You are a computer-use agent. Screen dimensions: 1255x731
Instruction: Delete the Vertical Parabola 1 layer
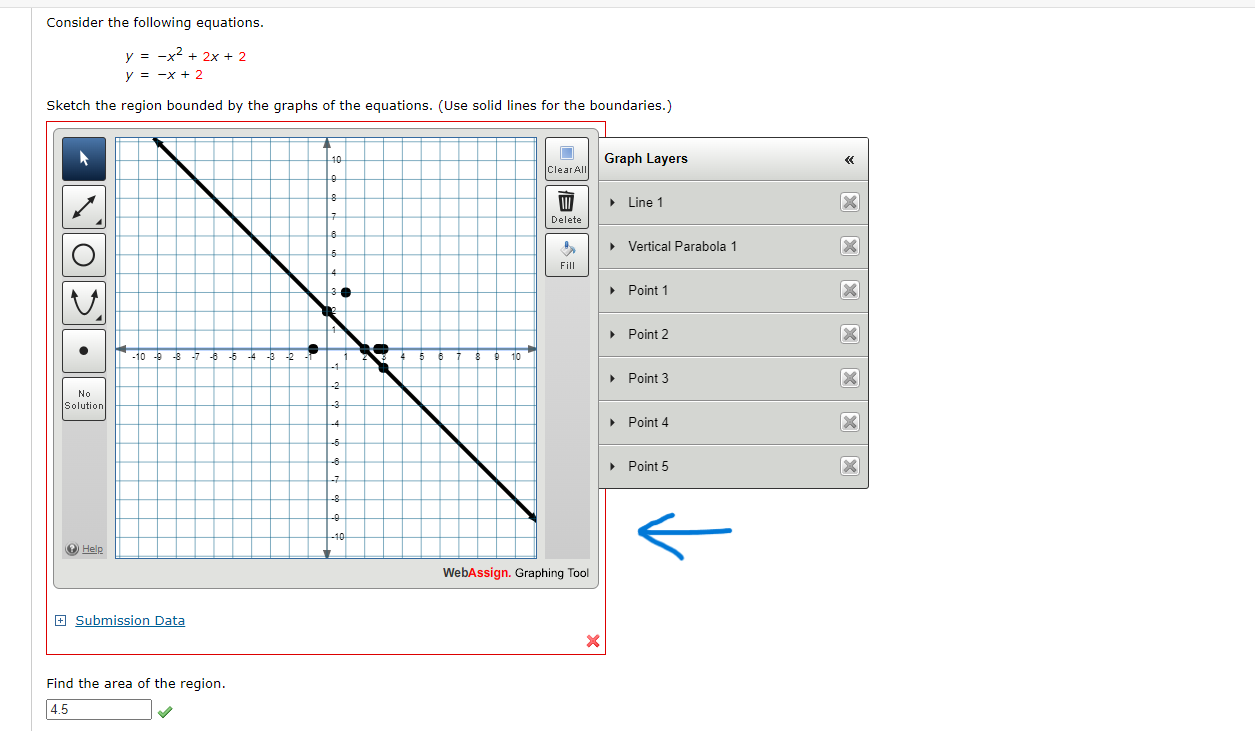coord(849,246)
